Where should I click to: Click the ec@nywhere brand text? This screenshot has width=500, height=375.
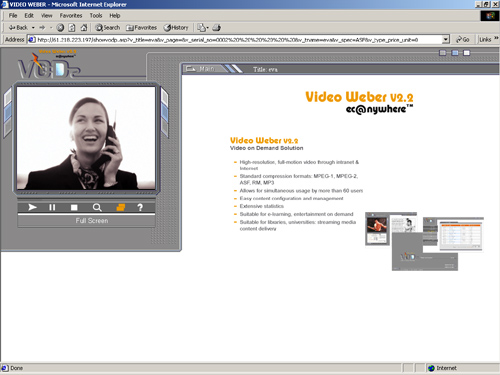379,109
